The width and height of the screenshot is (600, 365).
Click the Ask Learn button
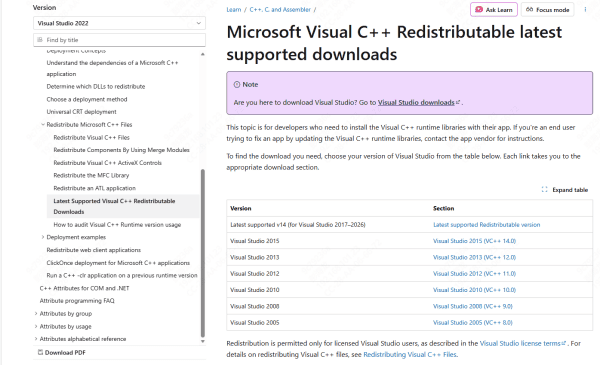tap(494, 10)
